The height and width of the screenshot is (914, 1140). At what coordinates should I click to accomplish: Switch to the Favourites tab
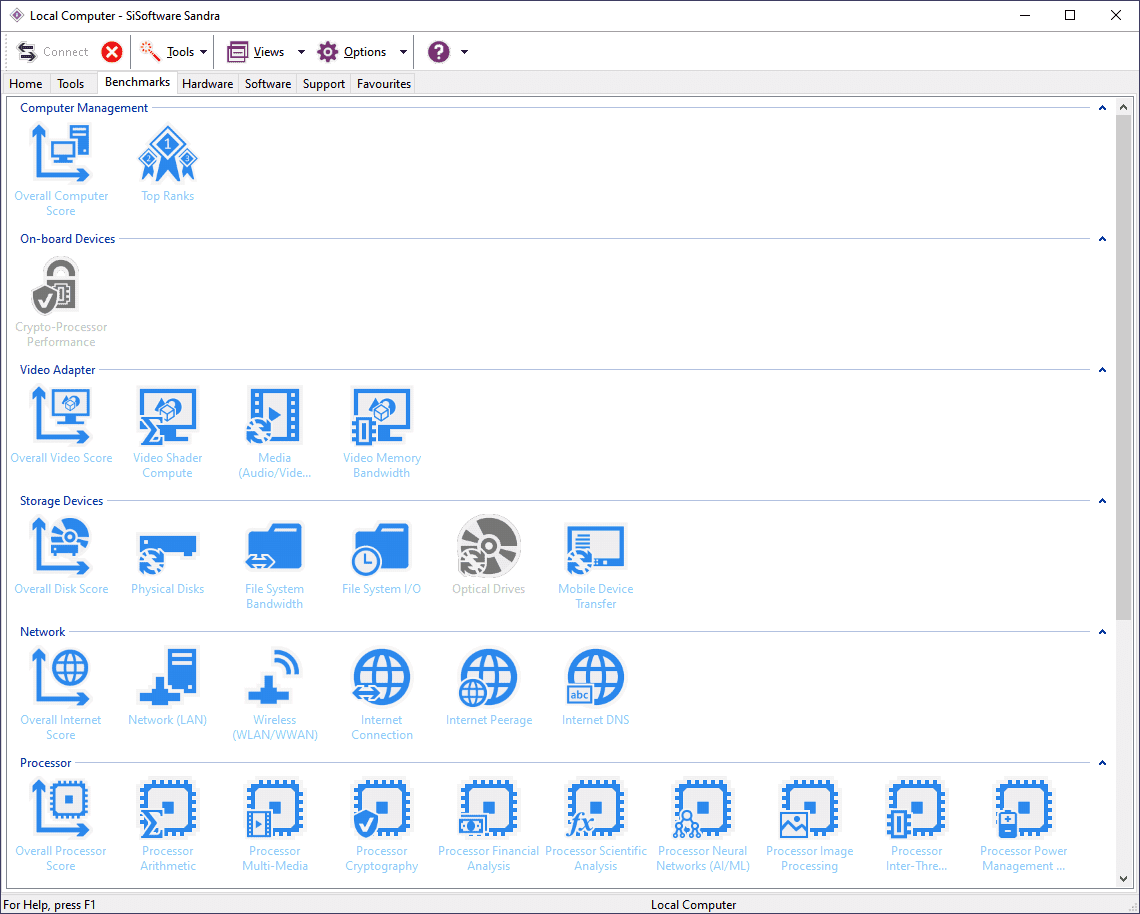[384, 84]
